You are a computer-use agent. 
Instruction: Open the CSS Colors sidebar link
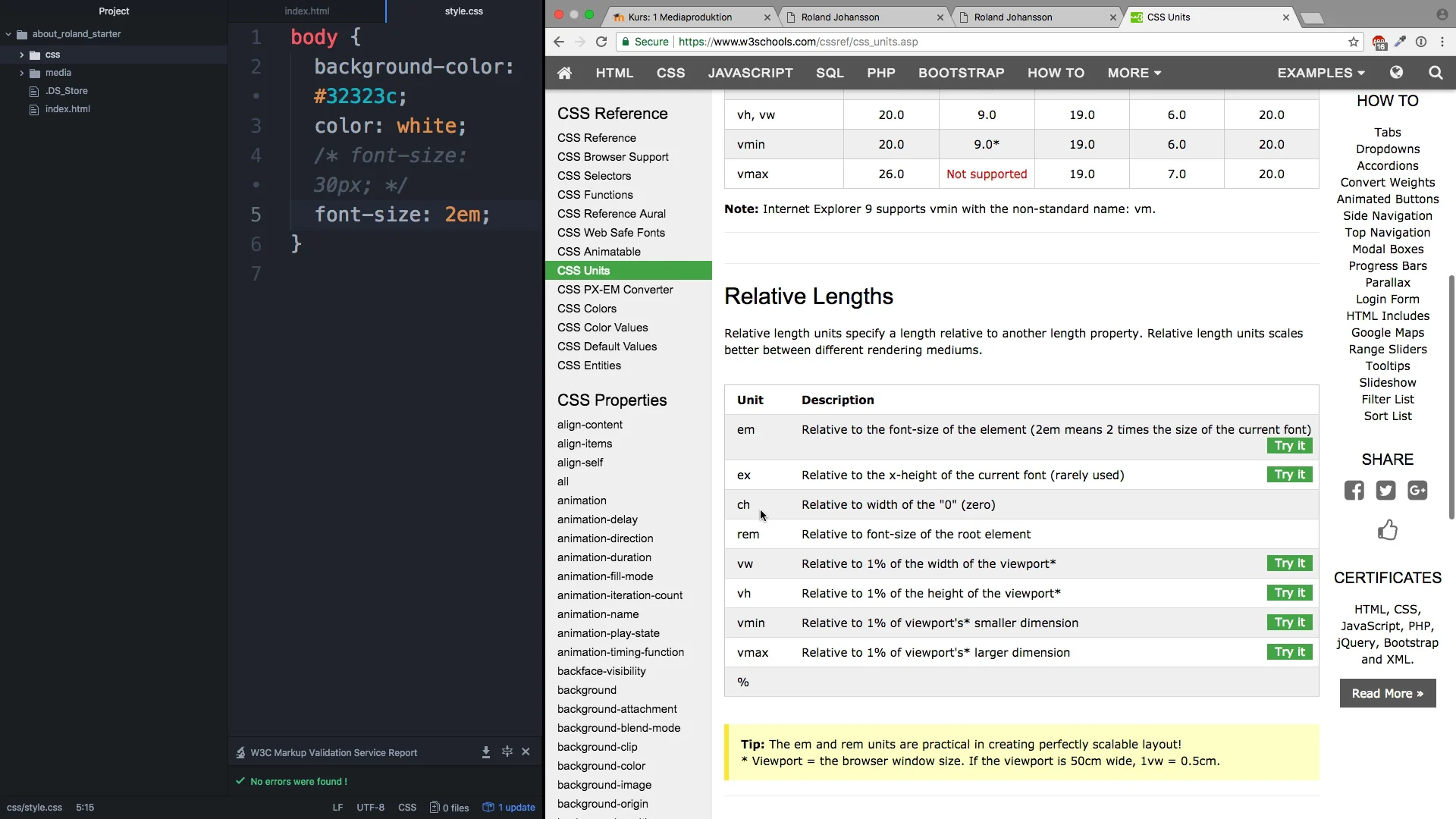(x=587, y=309)
